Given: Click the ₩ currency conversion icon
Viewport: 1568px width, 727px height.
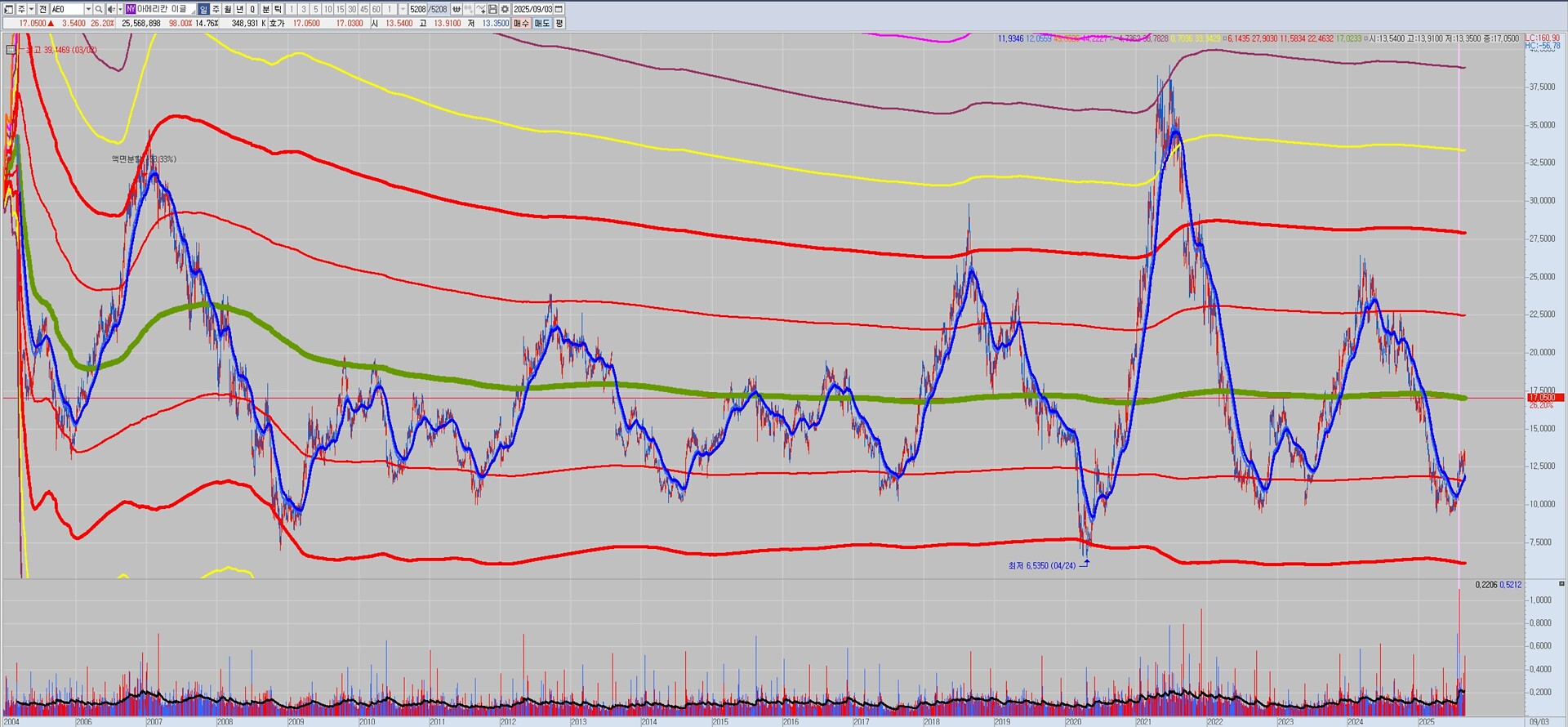Looking at the screenshot, I should 457,9.
